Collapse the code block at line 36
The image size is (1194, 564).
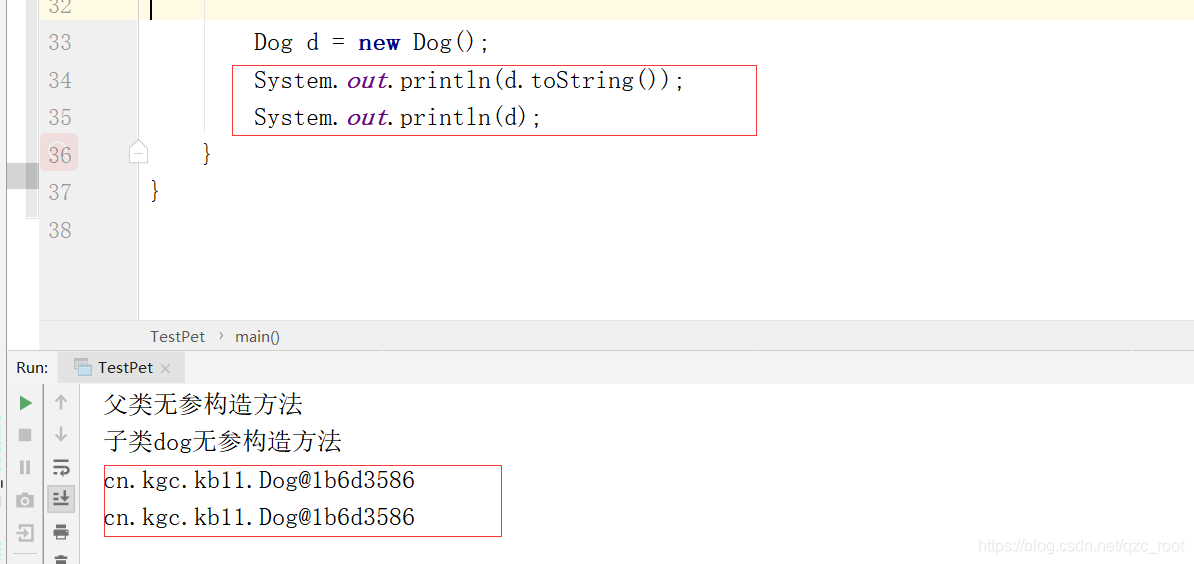139,154
